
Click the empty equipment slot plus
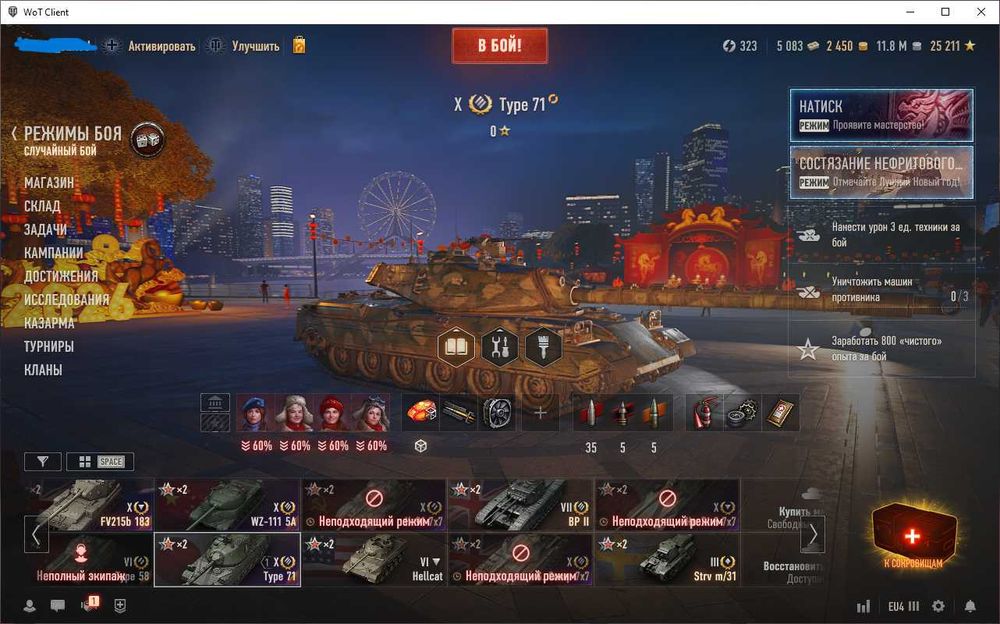click(x=540, y=413)
